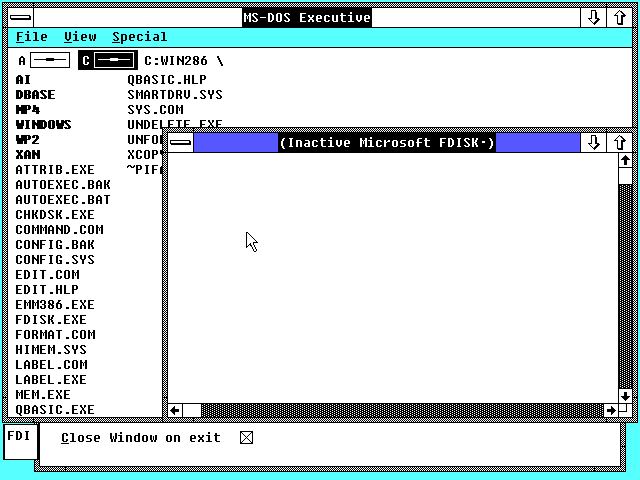Select file AUTOEXEC.BAT
Viewport: 640px width, 480px height.
coord(63,200)
